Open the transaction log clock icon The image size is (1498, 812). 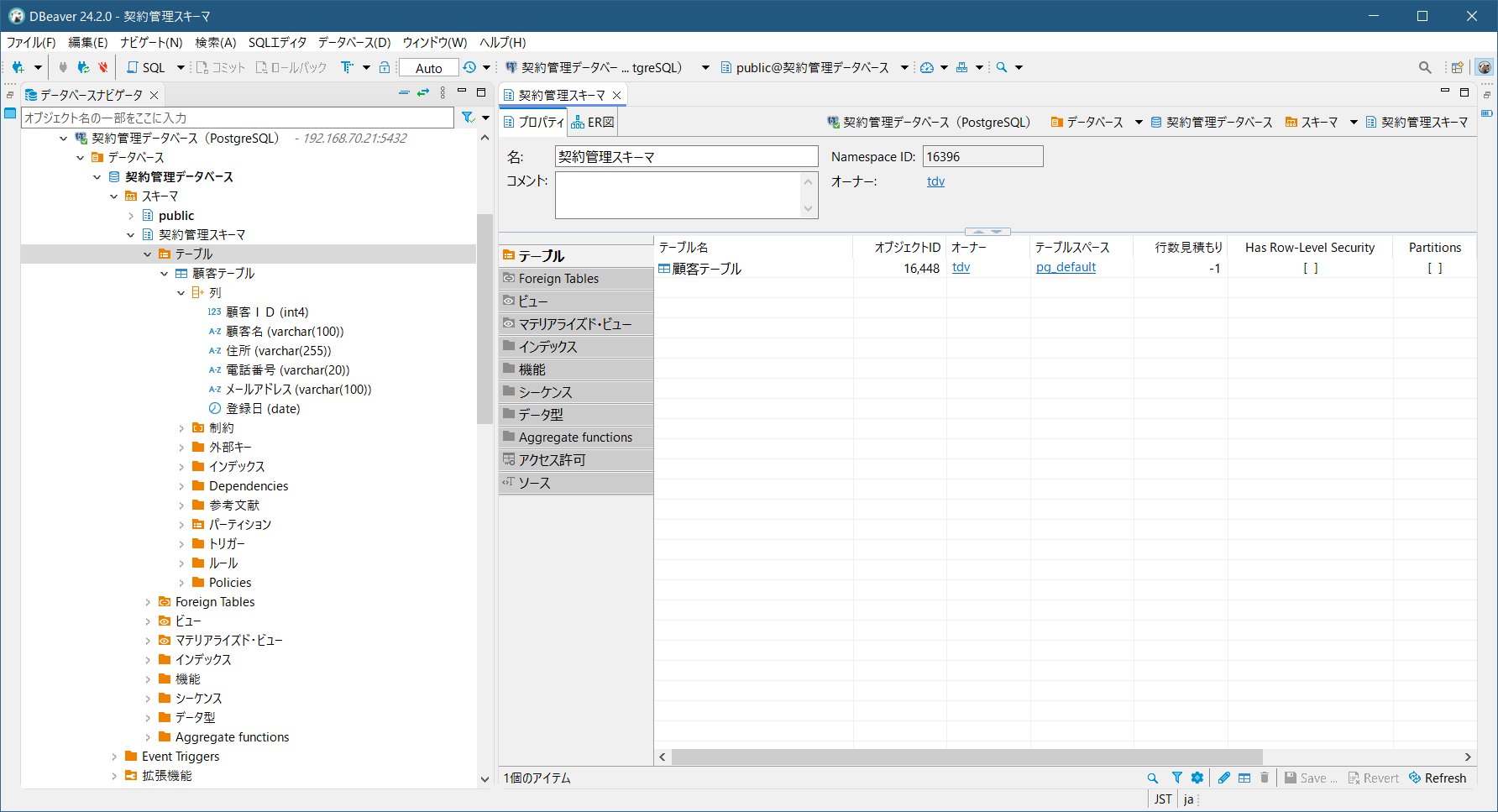point(470,67)
